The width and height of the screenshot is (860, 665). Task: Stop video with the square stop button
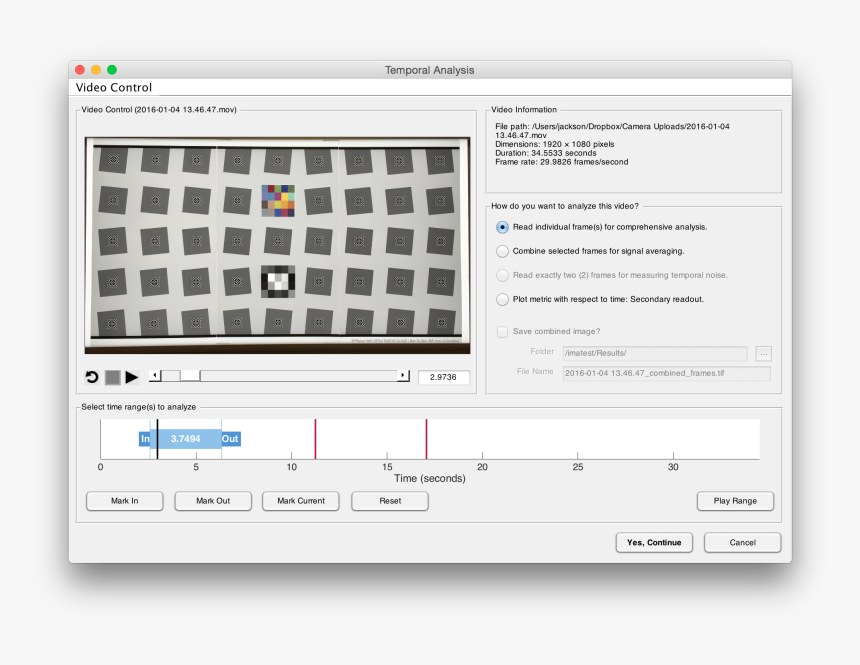[112, 377]
